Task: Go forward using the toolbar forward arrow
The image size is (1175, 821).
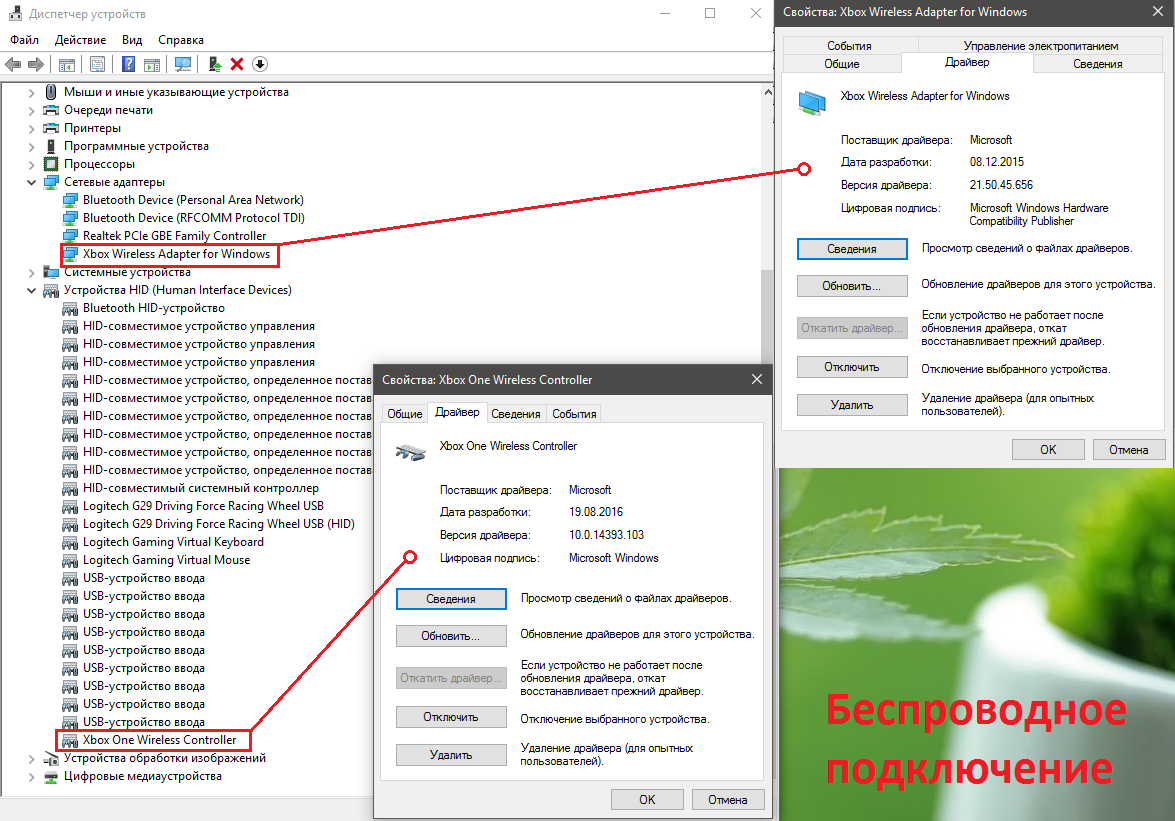Action: 36,64
